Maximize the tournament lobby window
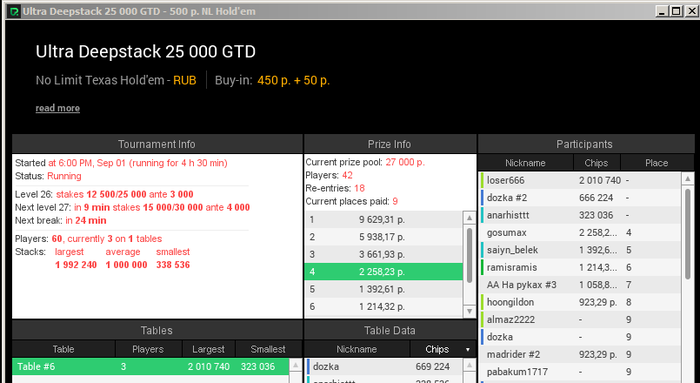 click(x=676, y=11)
